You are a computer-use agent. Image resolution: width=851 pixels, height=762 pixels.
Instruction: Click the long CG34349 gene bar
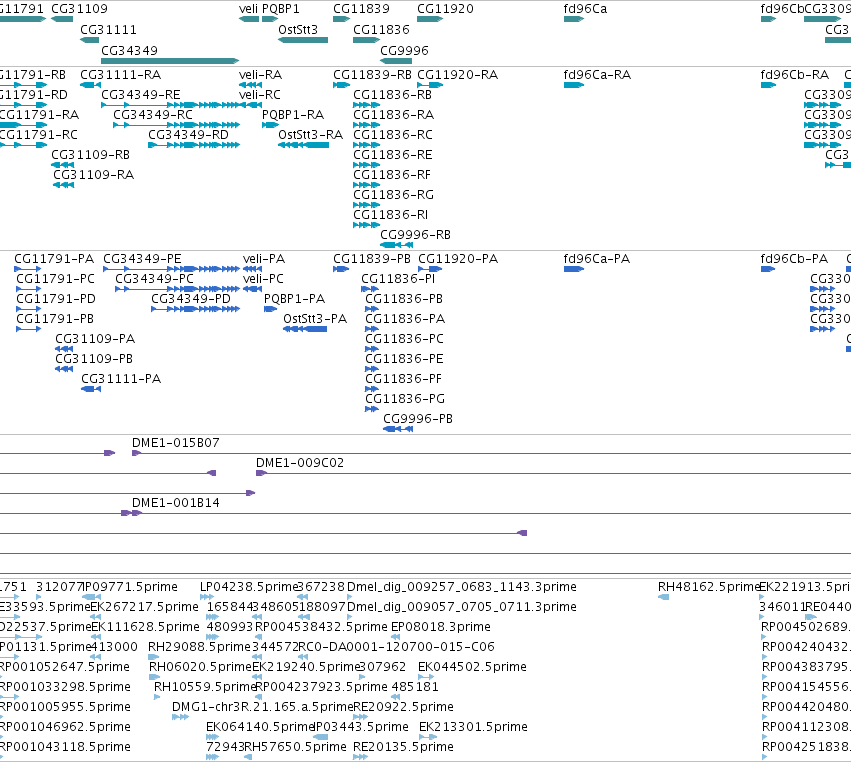coord(170,61)
